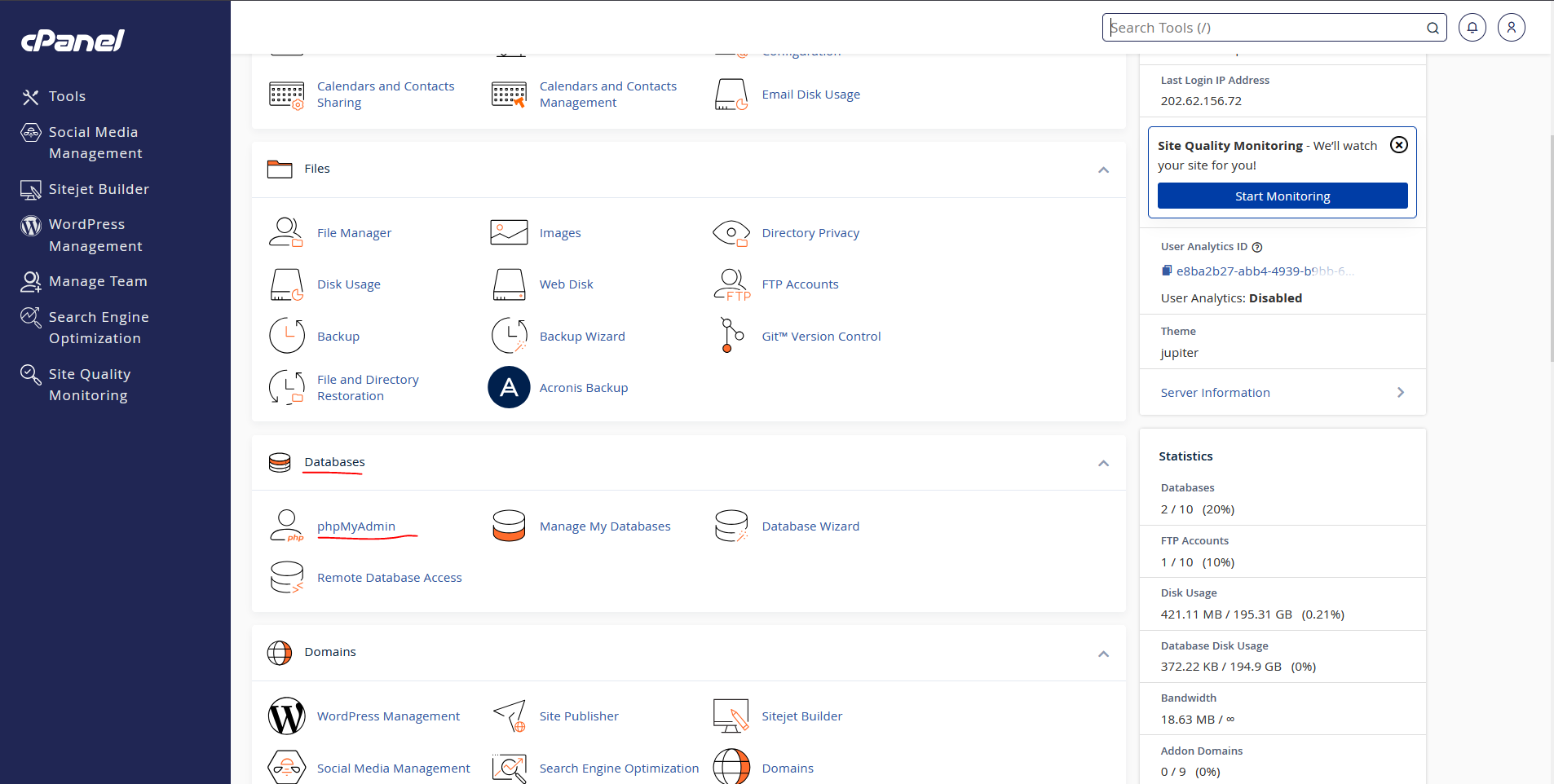Collapse the Domains section

(1103, 654)
